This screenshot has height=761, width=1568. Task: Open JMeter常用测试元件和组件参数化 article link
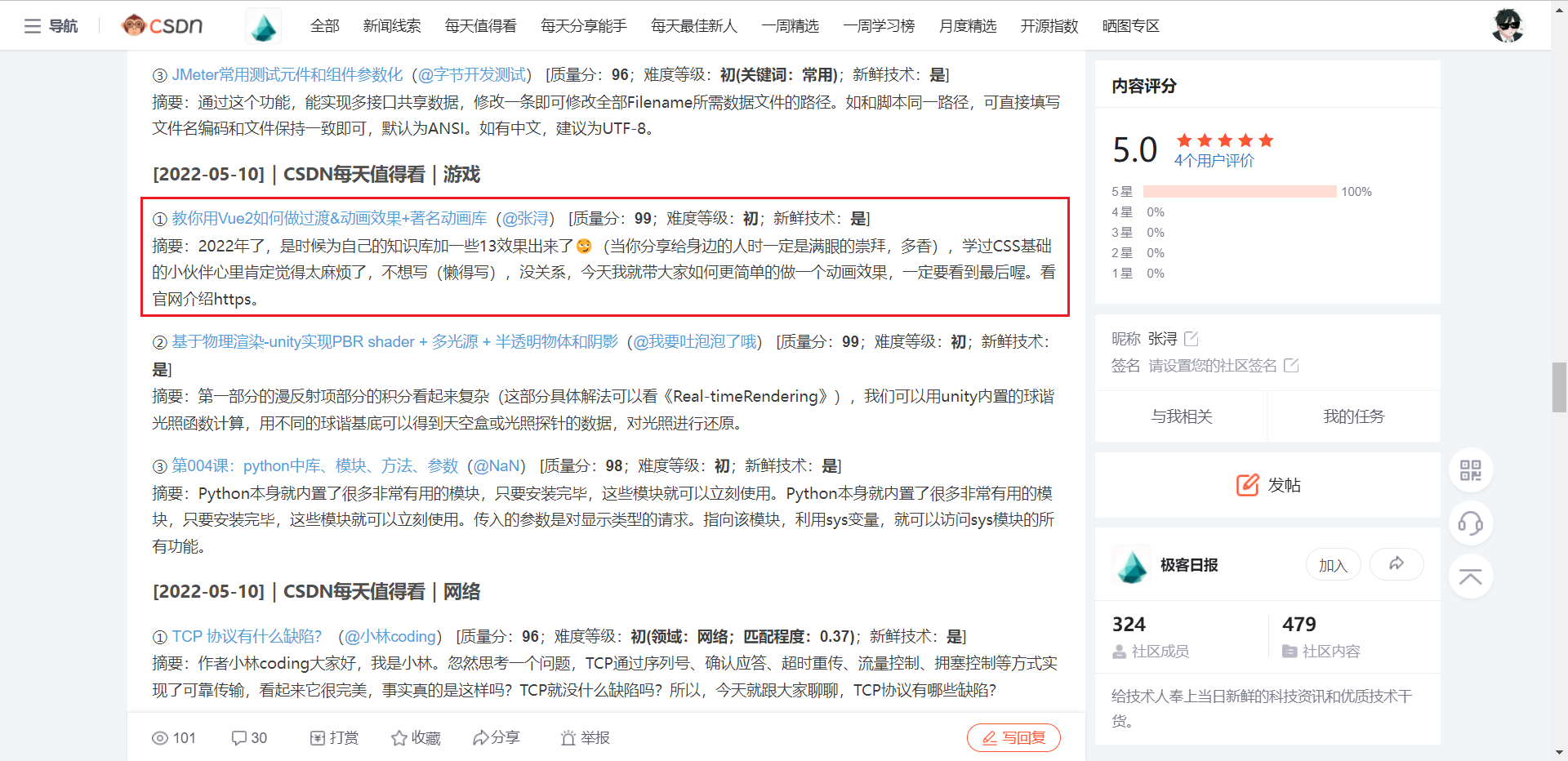click(x=287, y=75)
